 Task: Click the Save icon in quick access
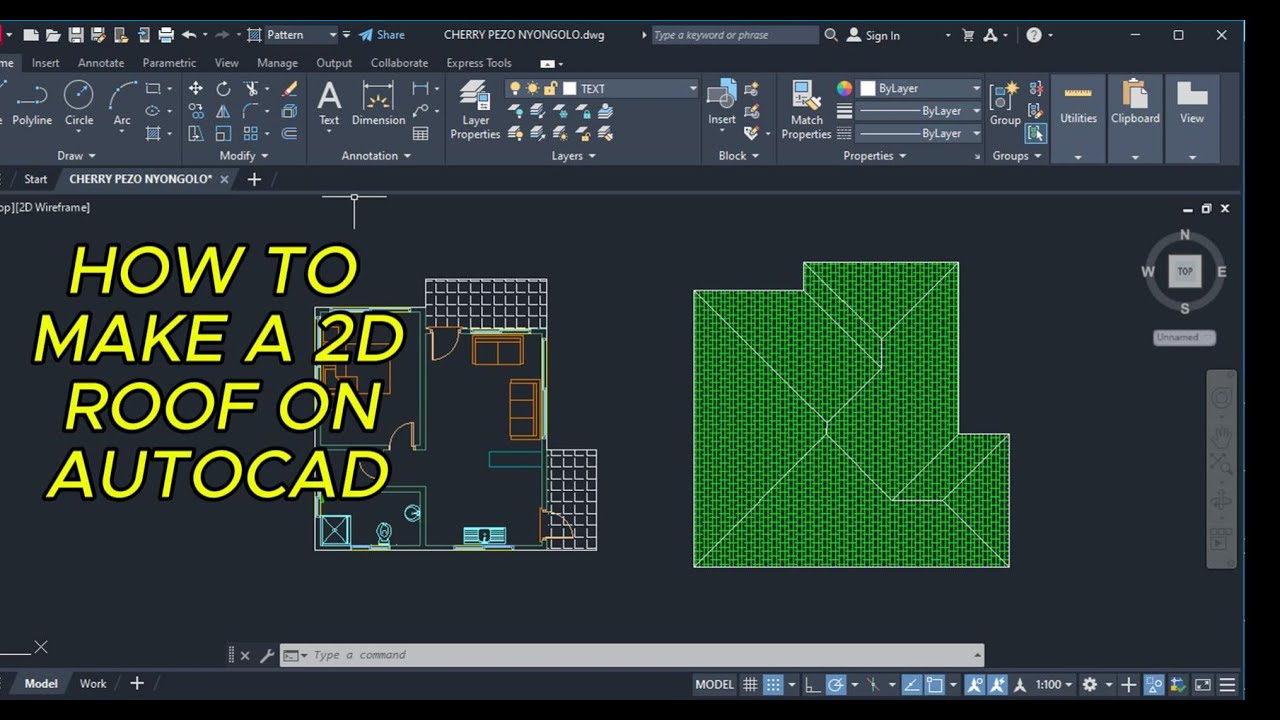pyautogui.click(x=75, y=35)
